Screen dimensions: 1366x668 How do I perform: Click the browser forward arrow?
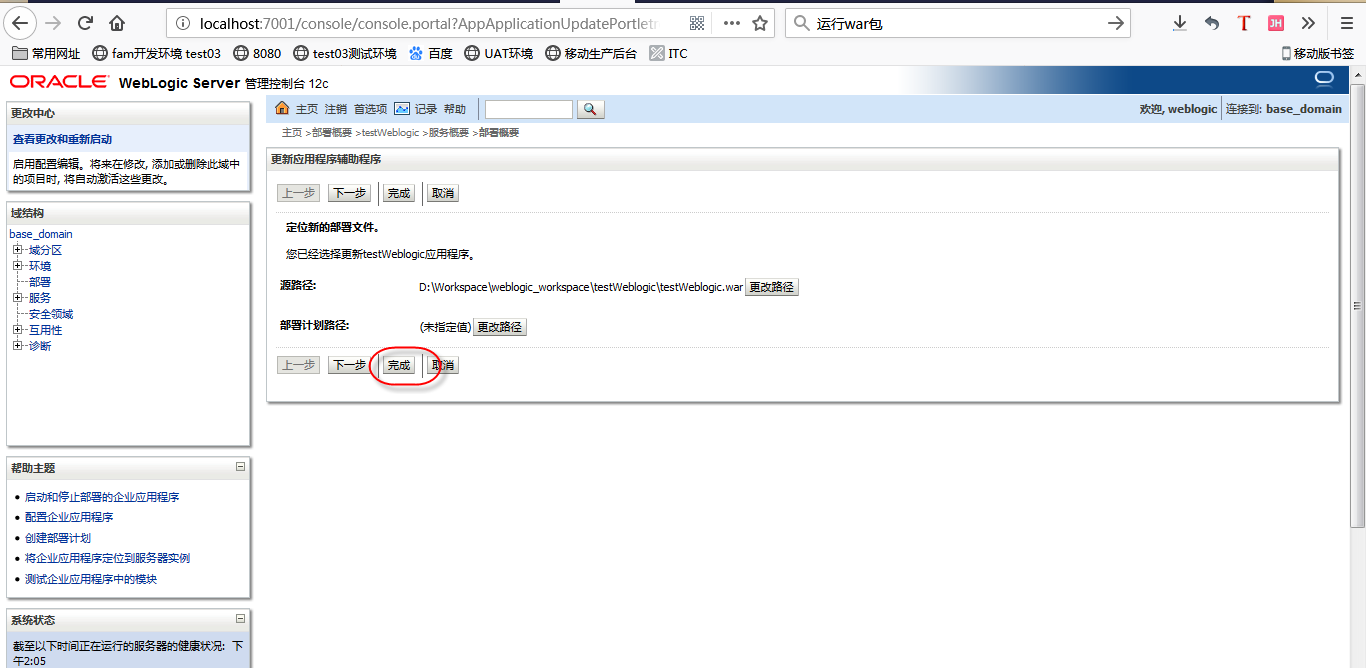point(53,23)
